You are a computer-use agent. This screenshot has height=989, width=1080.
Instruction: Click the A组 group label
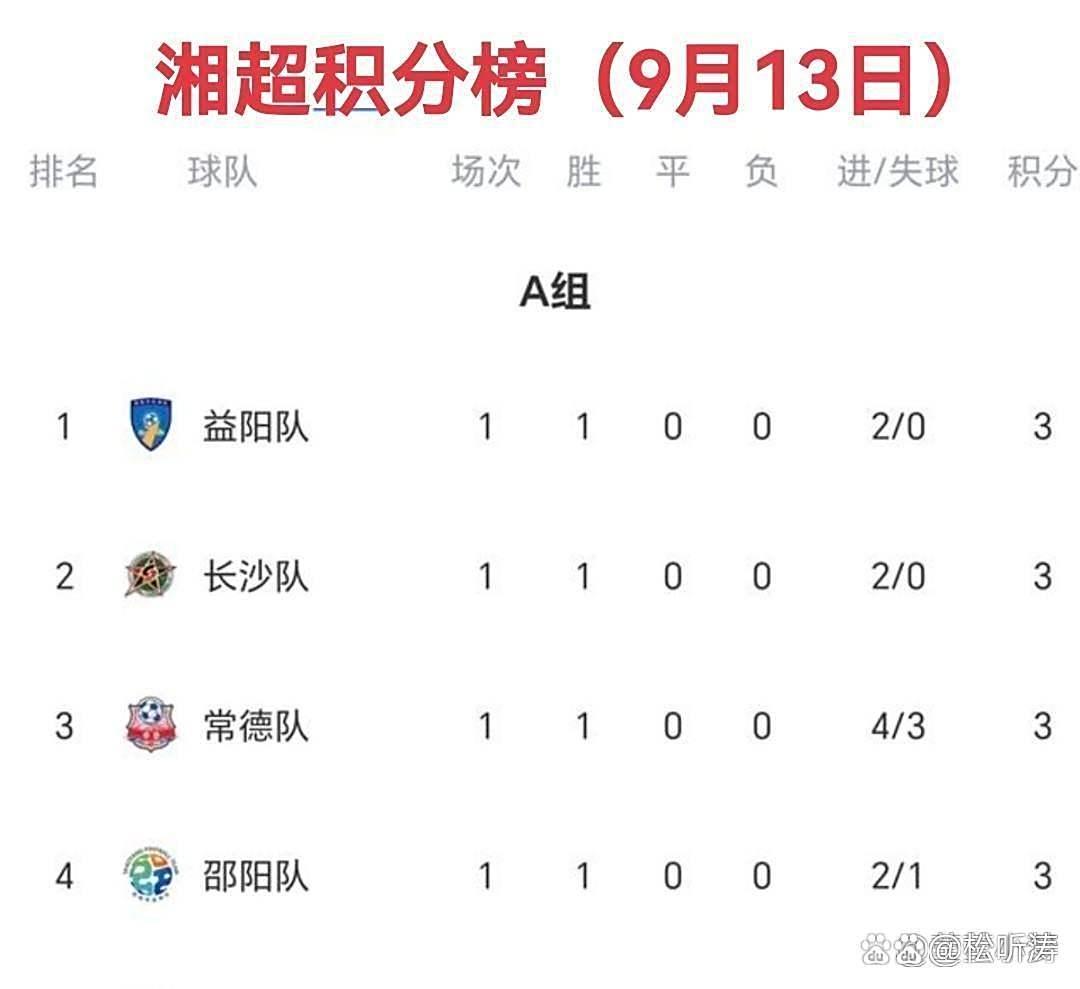555,292
